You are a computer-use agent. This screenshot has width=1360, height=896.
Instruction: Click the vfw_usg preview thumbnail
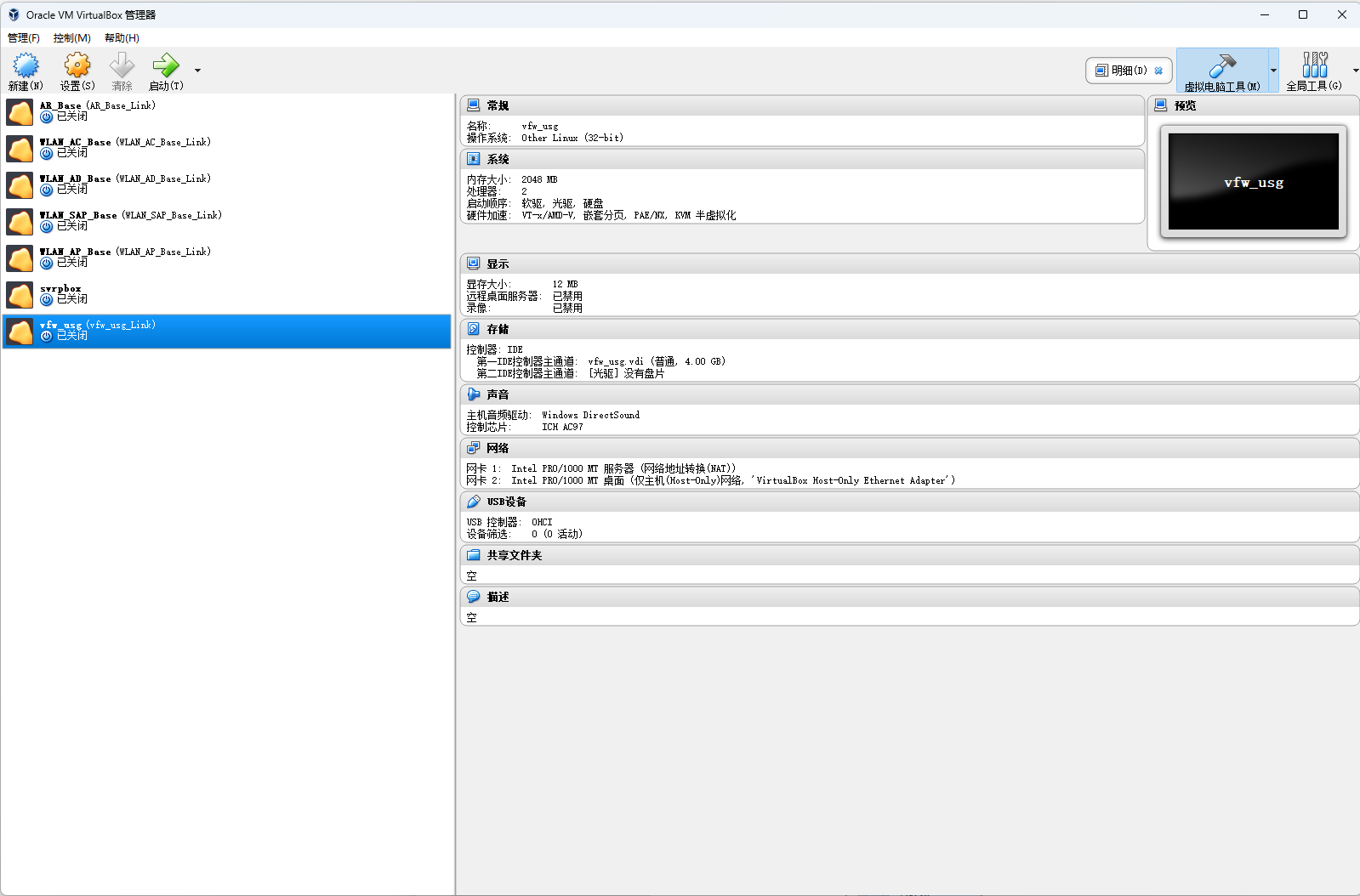[x=1253, y=182]
